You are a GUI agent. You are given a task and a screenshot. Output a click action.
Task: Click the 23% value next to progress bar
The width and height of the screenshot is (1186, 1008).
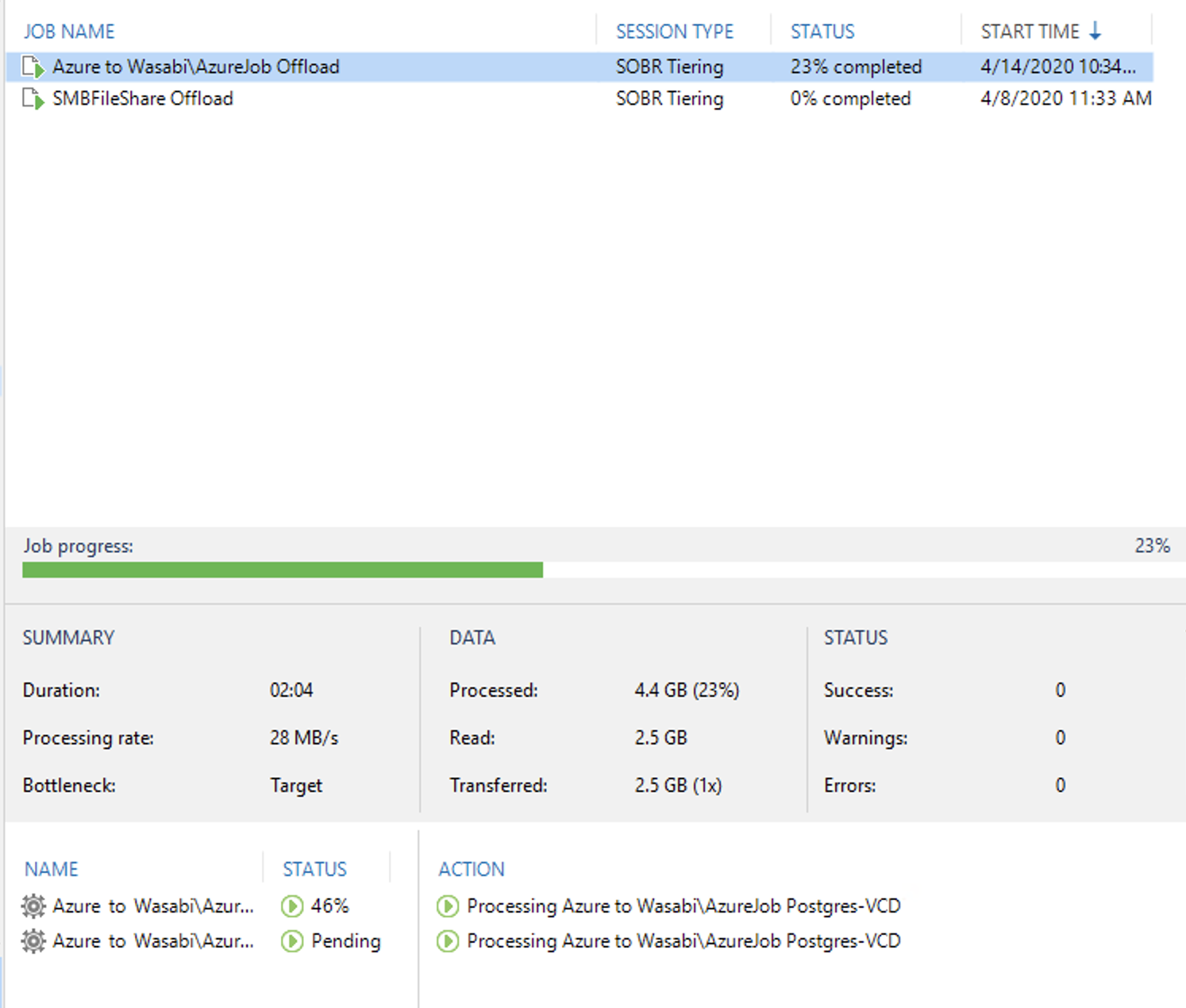point(1153,546)
